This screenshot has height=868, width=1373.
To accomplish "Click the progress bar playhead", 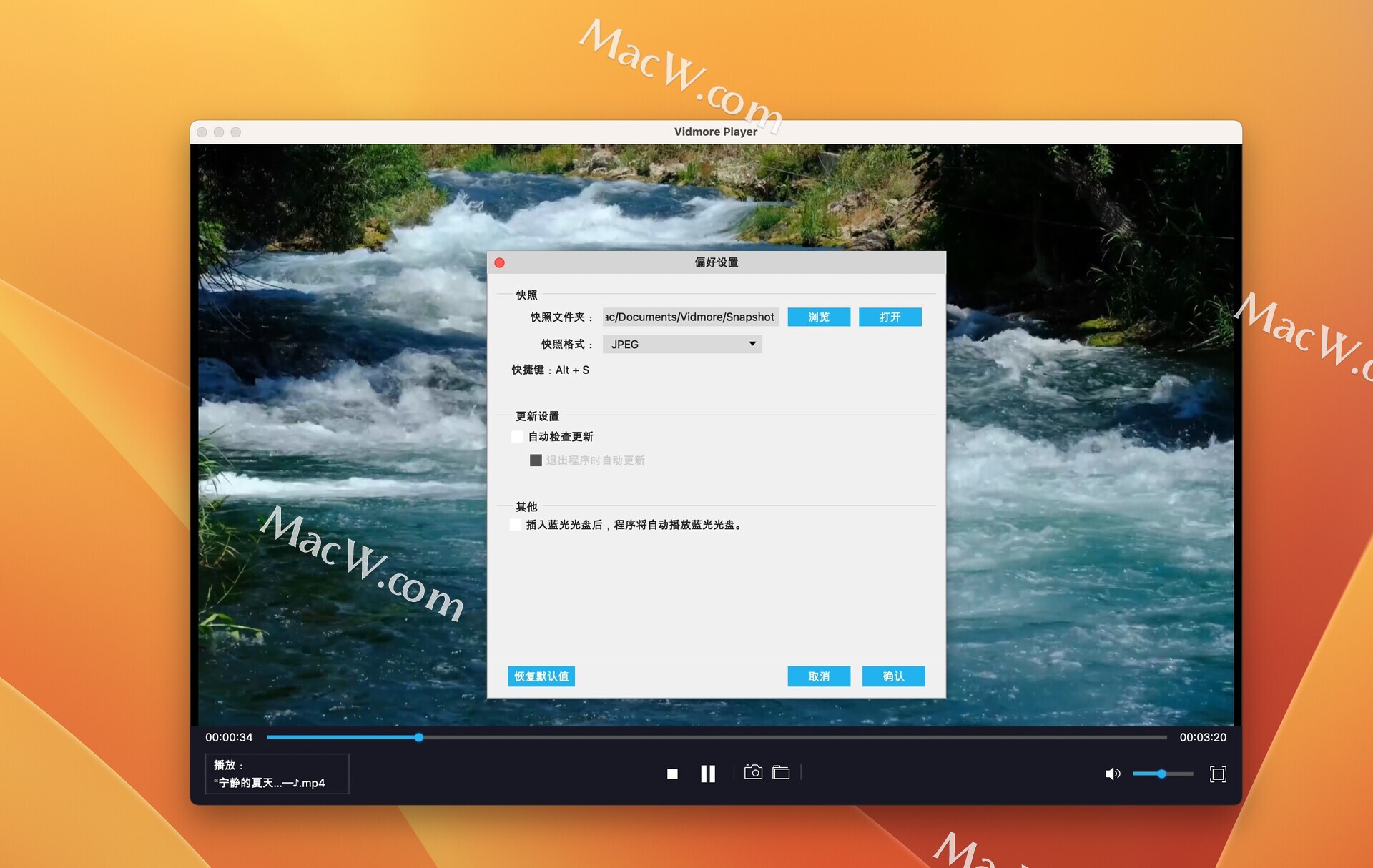I will (x=419, y=737).
